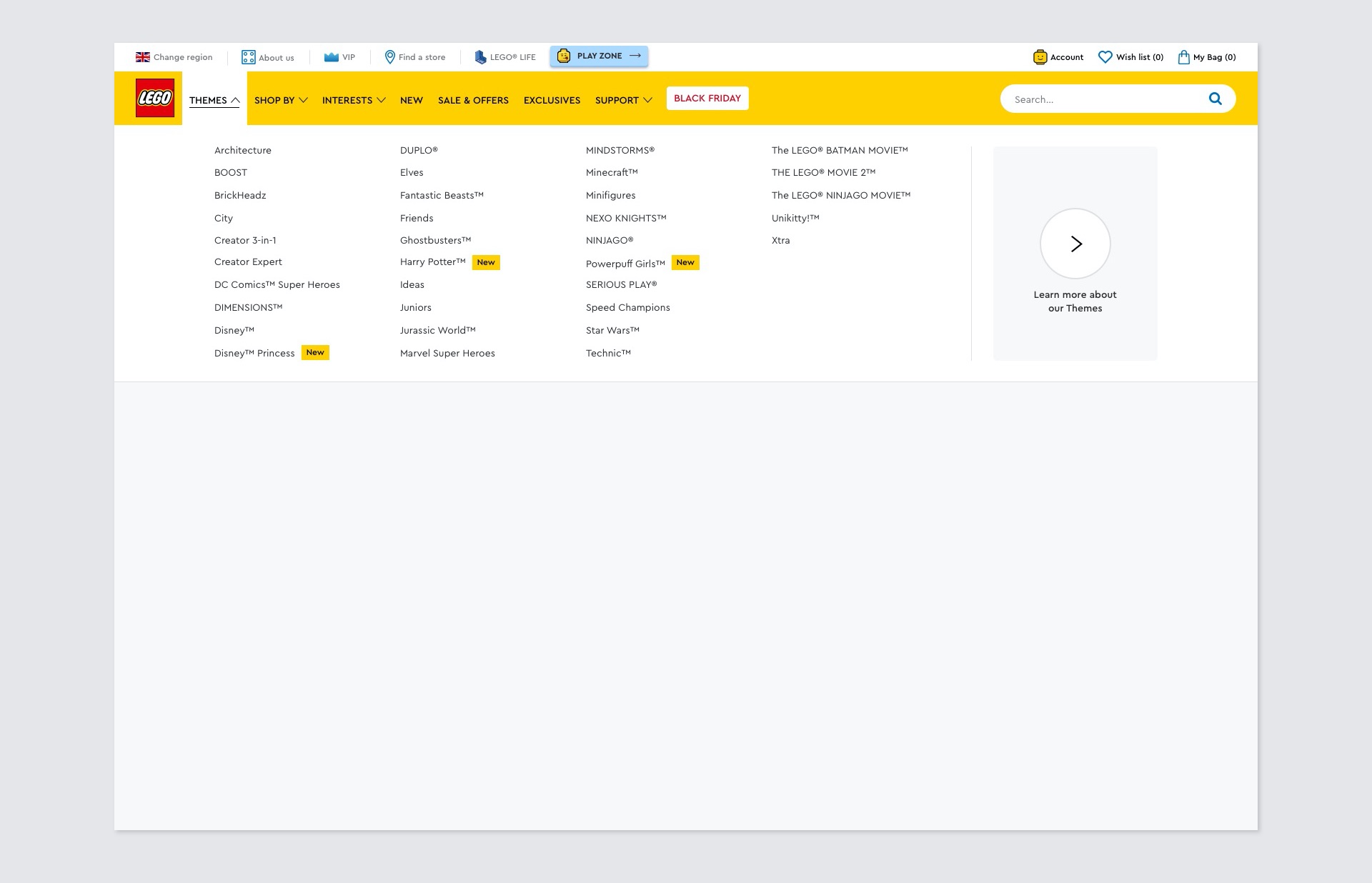Select the BrickHeadz theme
The image size is (1372, 883).
pyautogui.click(x=240, y=195)
